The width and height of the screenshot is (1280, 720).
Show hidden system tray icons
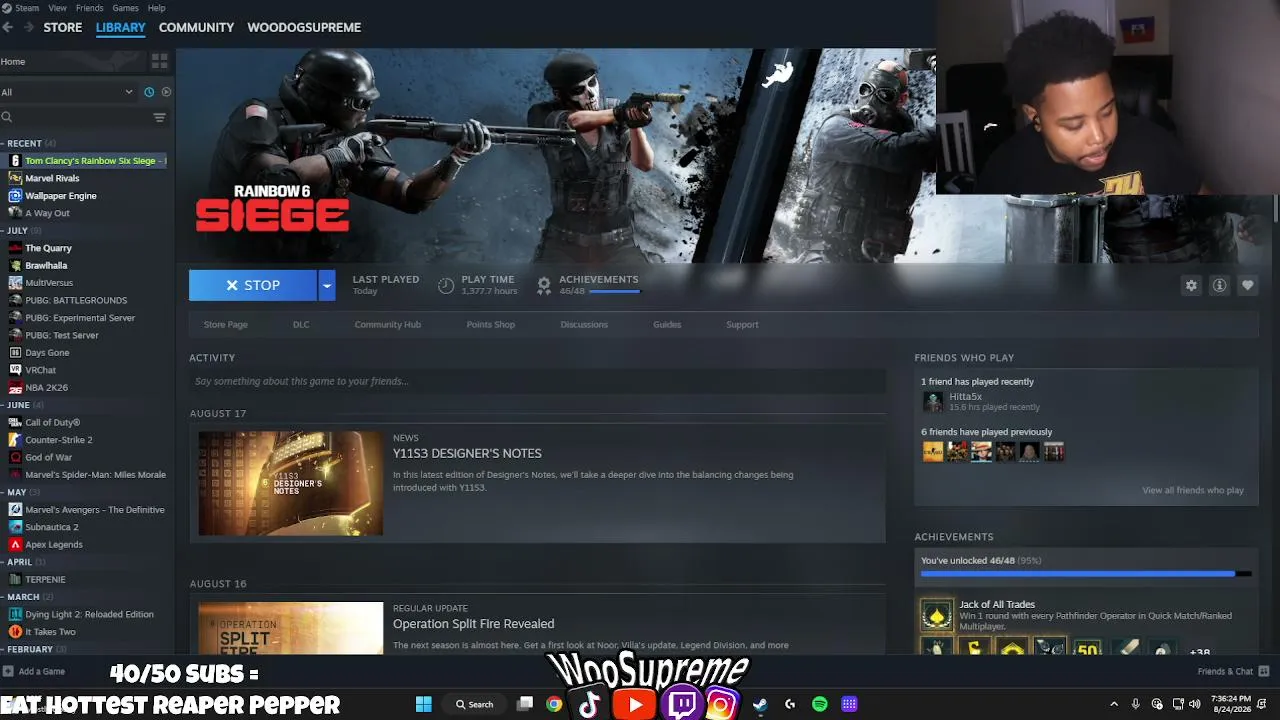(x=1114, y=704)
